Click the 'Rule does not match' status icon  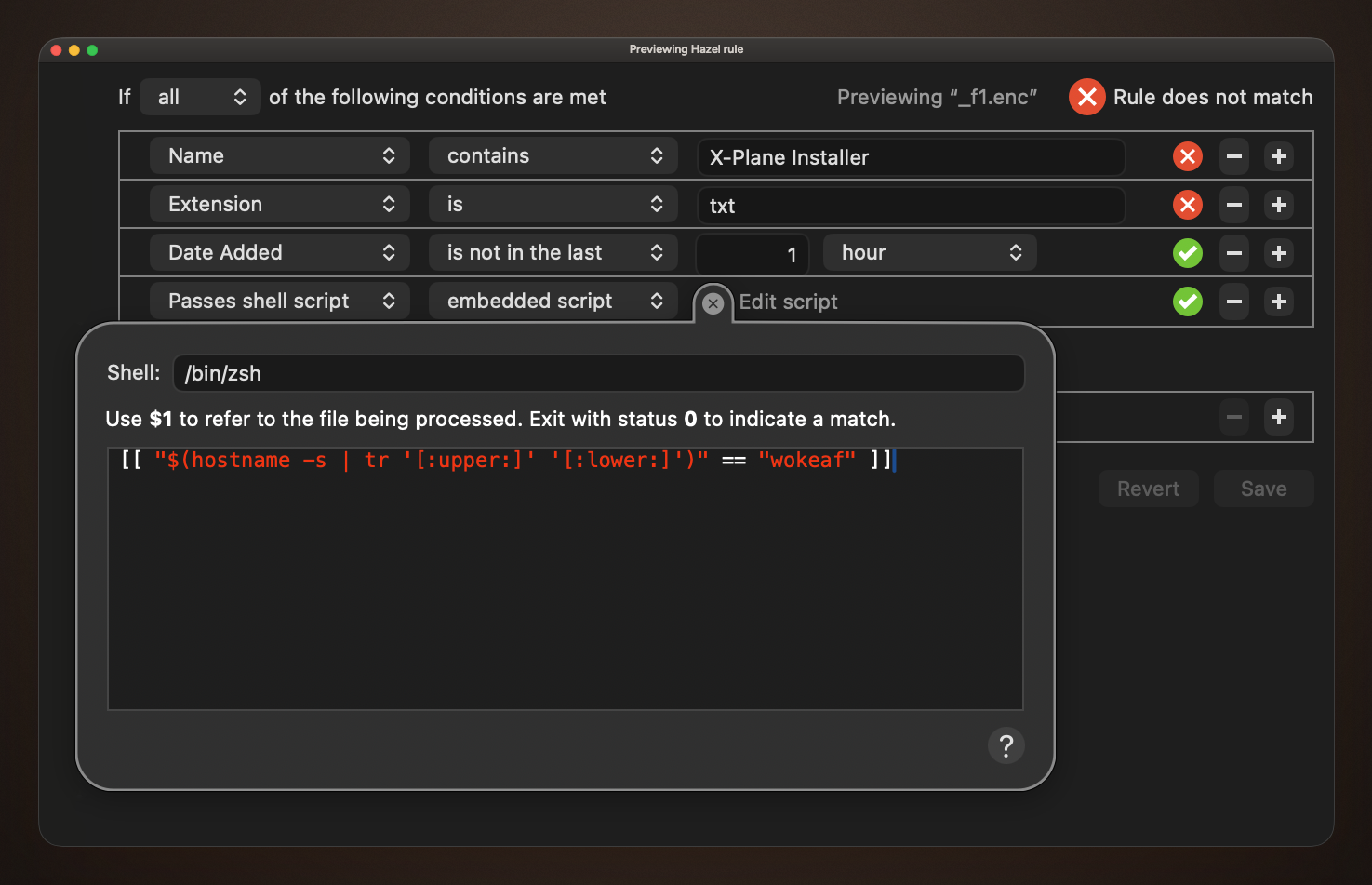(1086, 97)
